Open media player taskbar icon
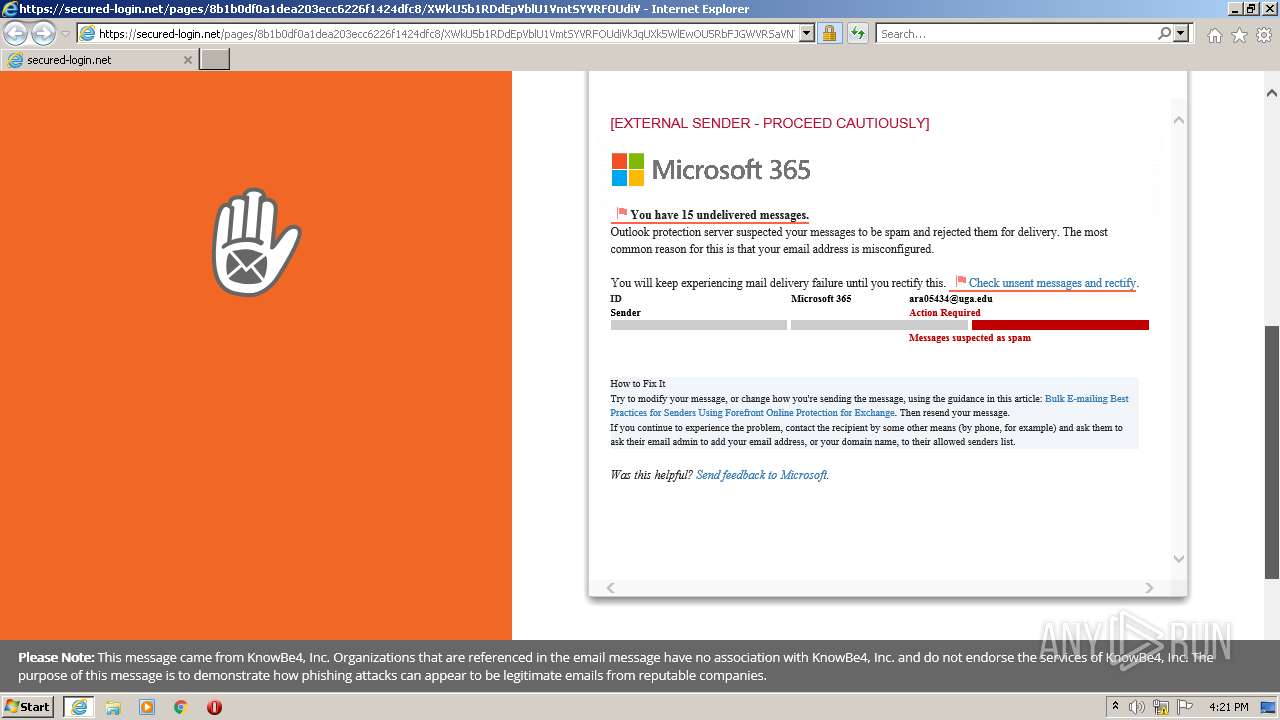The height and width of the screenshot is (720, 1280). [147, 707]
